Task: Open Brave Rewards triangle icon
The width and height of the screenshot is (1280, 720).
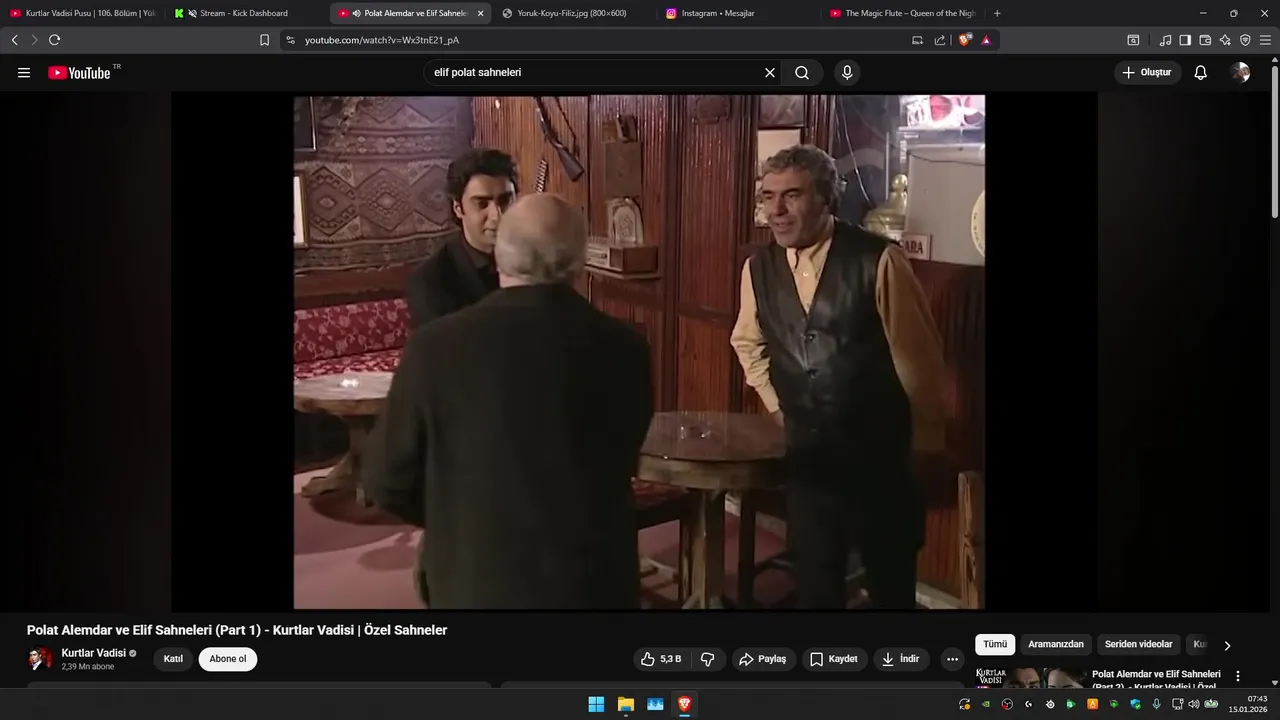Action: [x=986, y=40]
